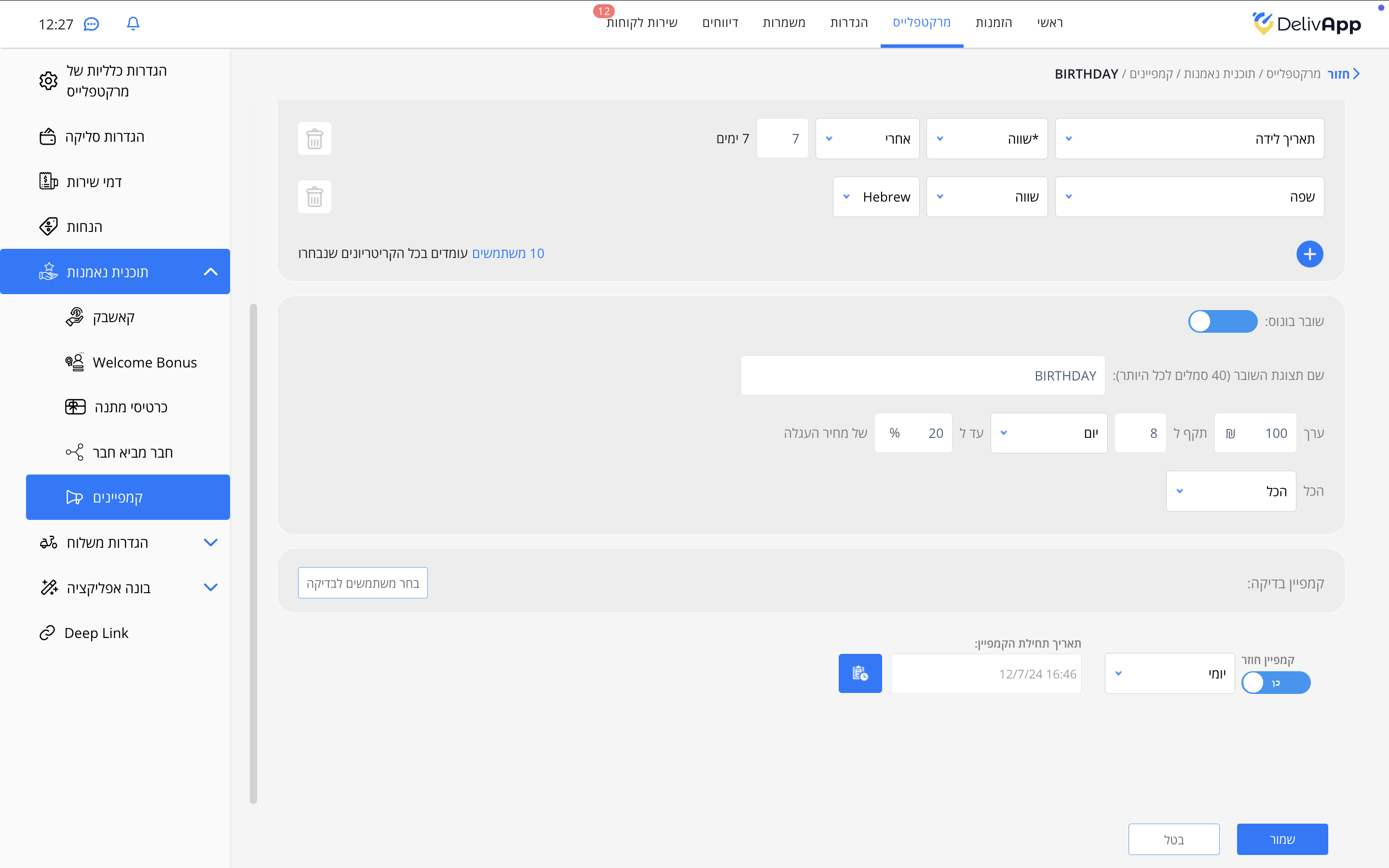Toggle the bonus voucher switch
Viewport: 1389px width, 868px height.
click(1222, 322)
